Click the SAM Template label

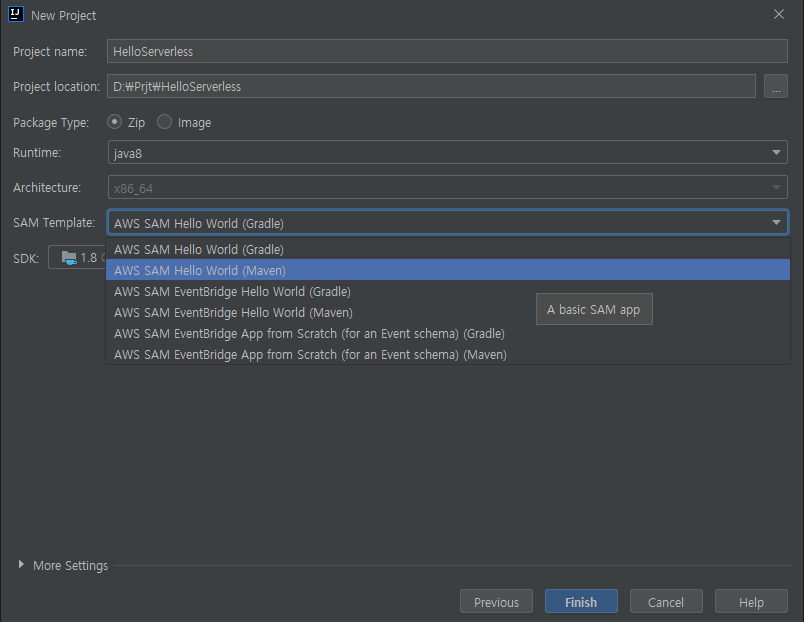pyautogui.click(x=54, y=223)
